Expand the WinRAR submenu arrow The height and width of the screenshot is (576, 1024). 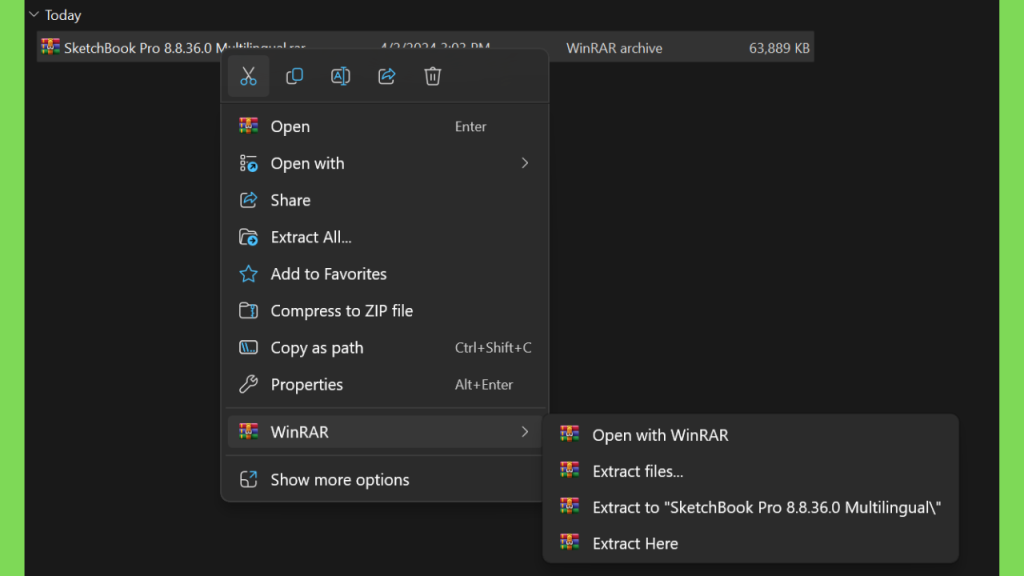click(524, 432)
